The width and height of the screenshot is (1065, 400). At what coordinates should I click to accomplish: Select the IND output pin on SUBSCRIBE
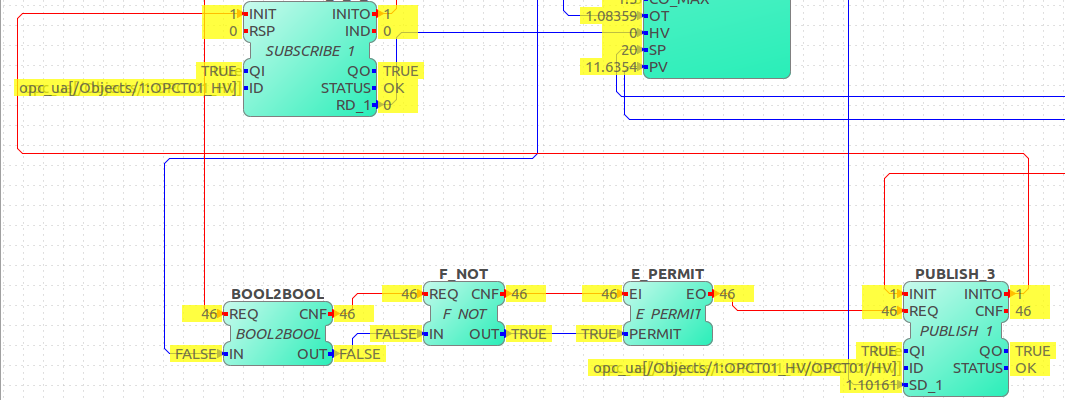click(x=357, y=31)
